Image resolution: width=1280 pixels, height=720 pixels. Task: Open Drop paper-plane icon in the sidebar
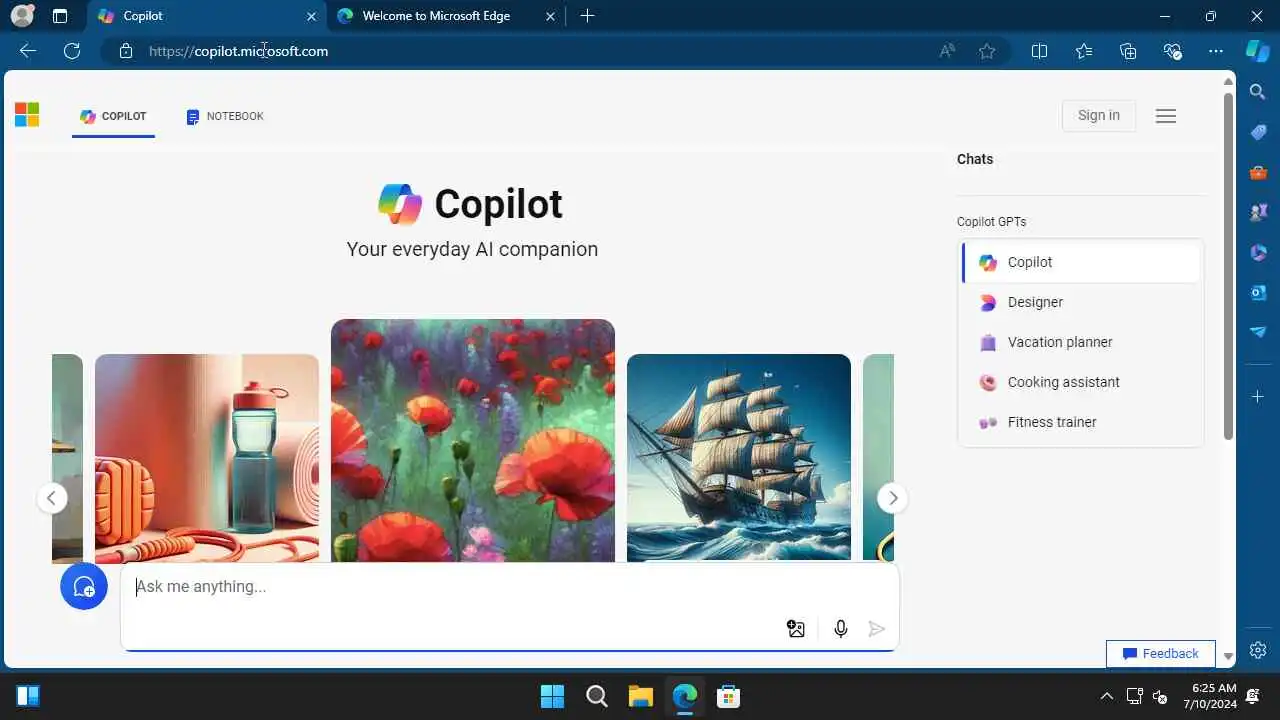pyautogui.click(x=1258, y=332)
